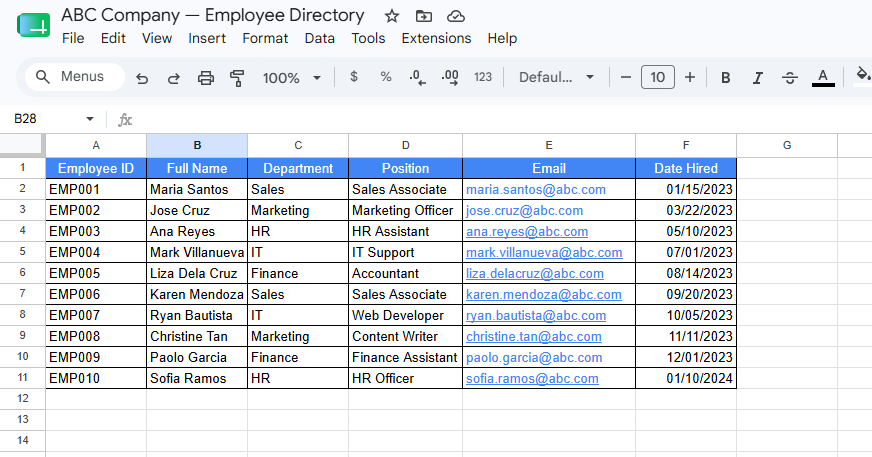Screen dimensions: 872x457
Task: Click the fx formula bar
Action: [495, 120]
